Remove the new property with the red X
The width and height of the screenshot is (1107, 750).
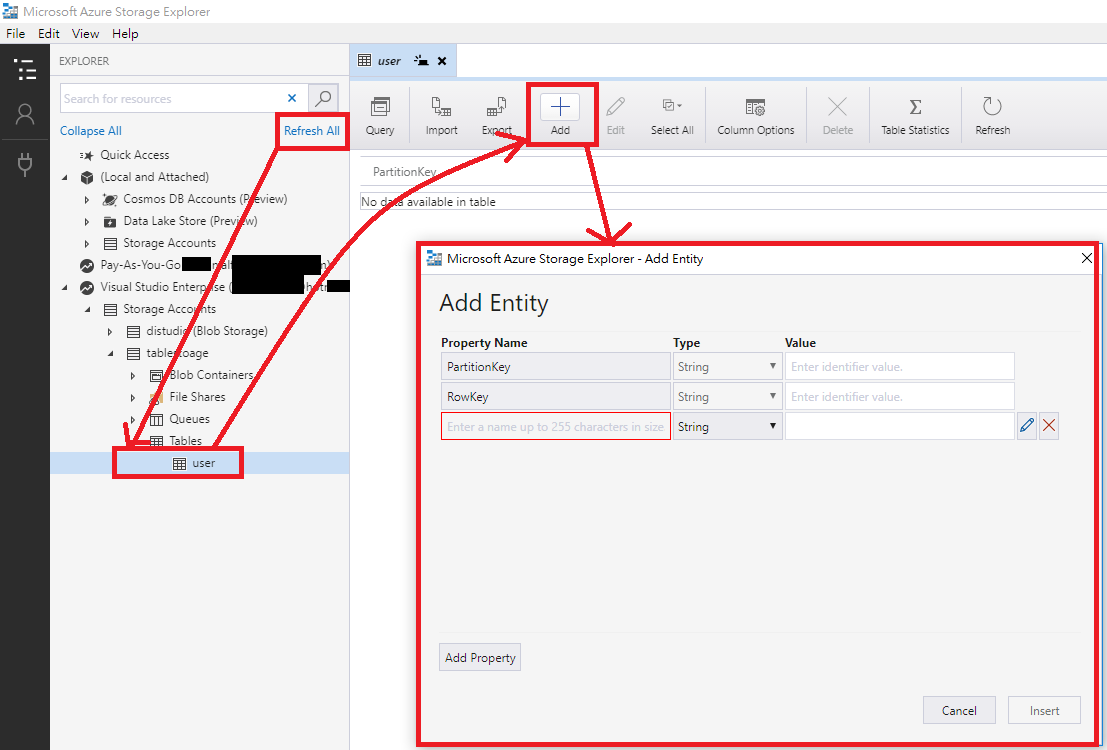(x=1049, y=425)
